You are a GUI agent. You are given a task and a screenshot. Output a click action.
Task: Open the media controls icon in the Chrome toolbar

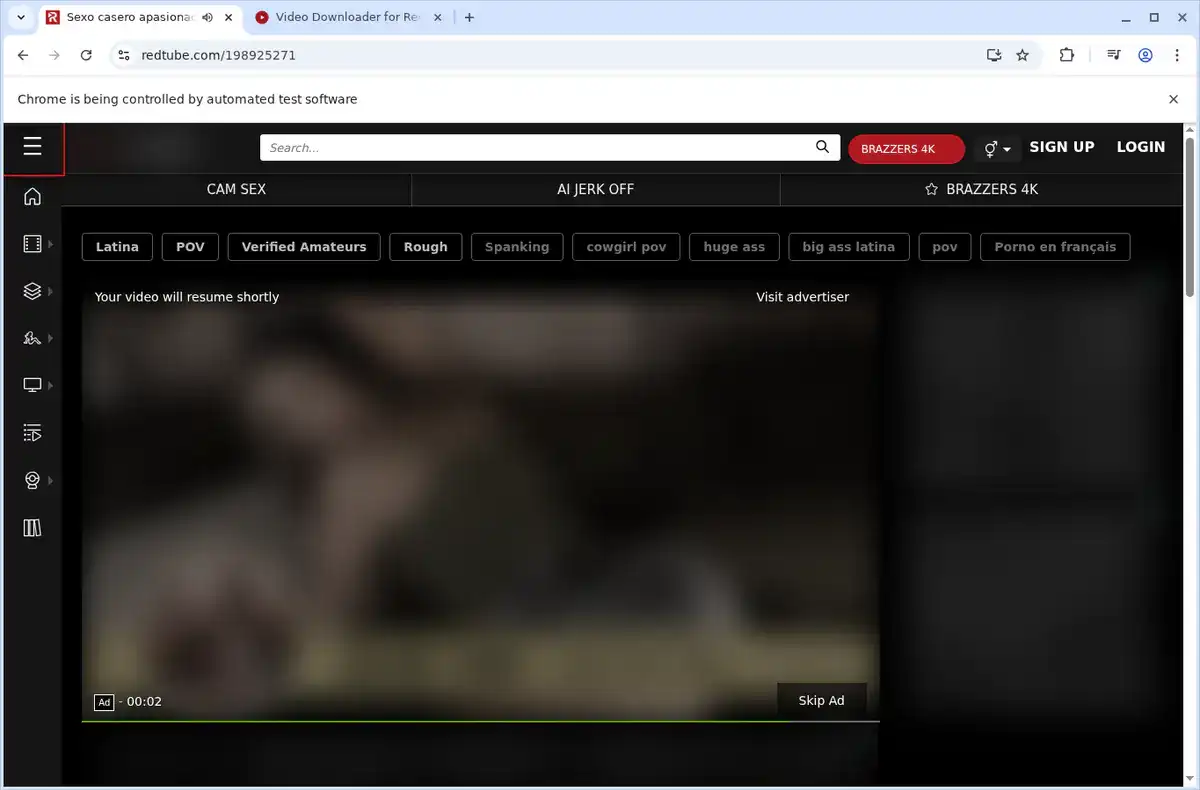click(x=1113, y=56)
